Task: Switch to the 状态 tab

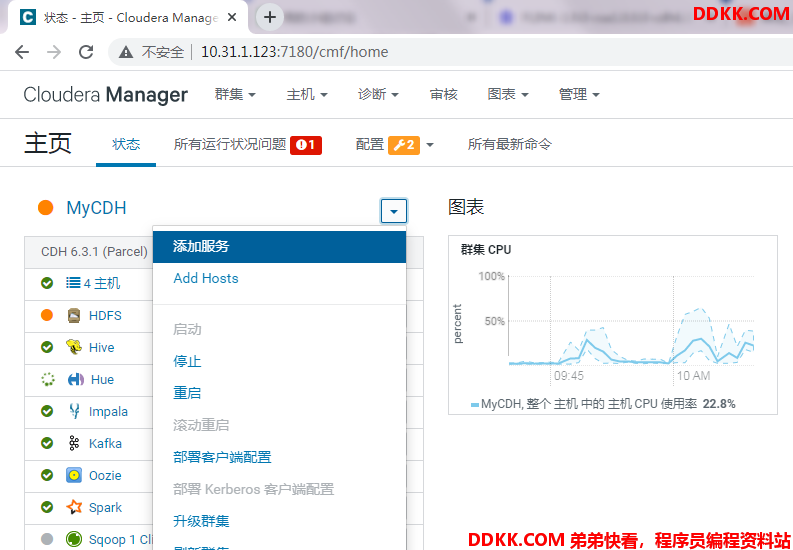Action: [x=126, y=145]
